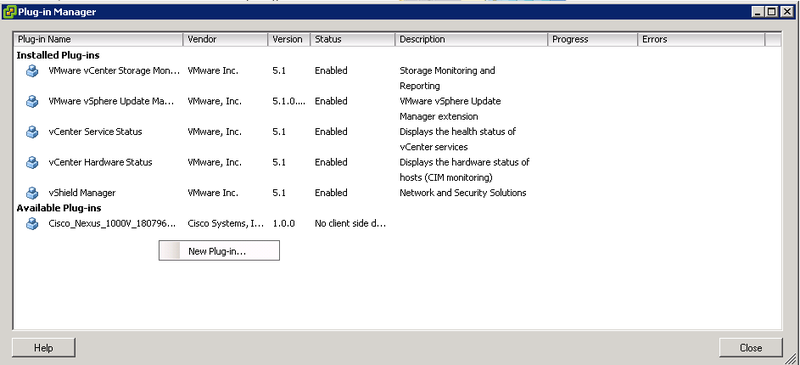Click the VMware Inc. vendor for vShield Manager

click(213, 193)
